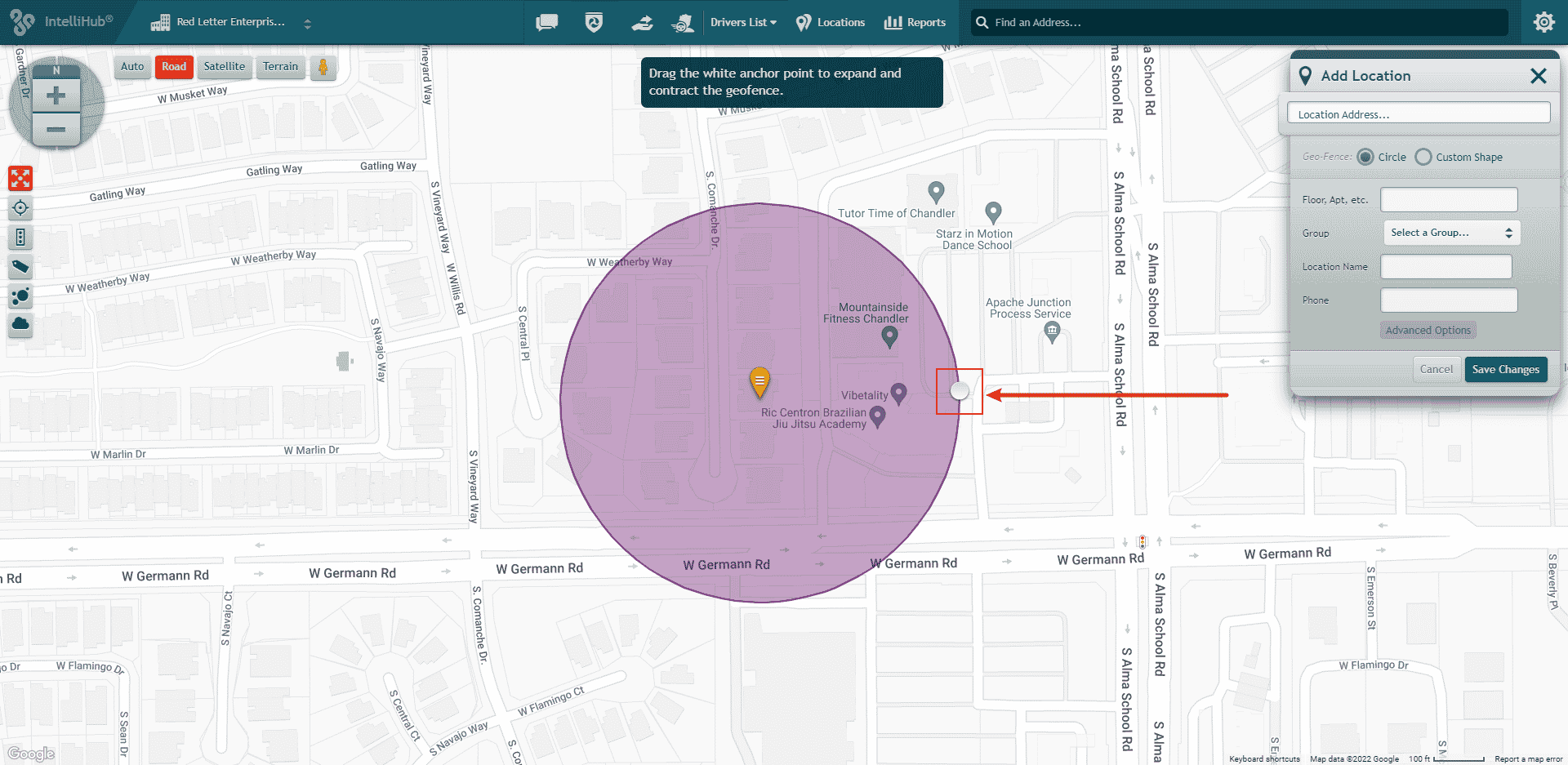Zoom in using the map plus control
1568x765 pixels.
pyautogui.click(x=56, y=95)
